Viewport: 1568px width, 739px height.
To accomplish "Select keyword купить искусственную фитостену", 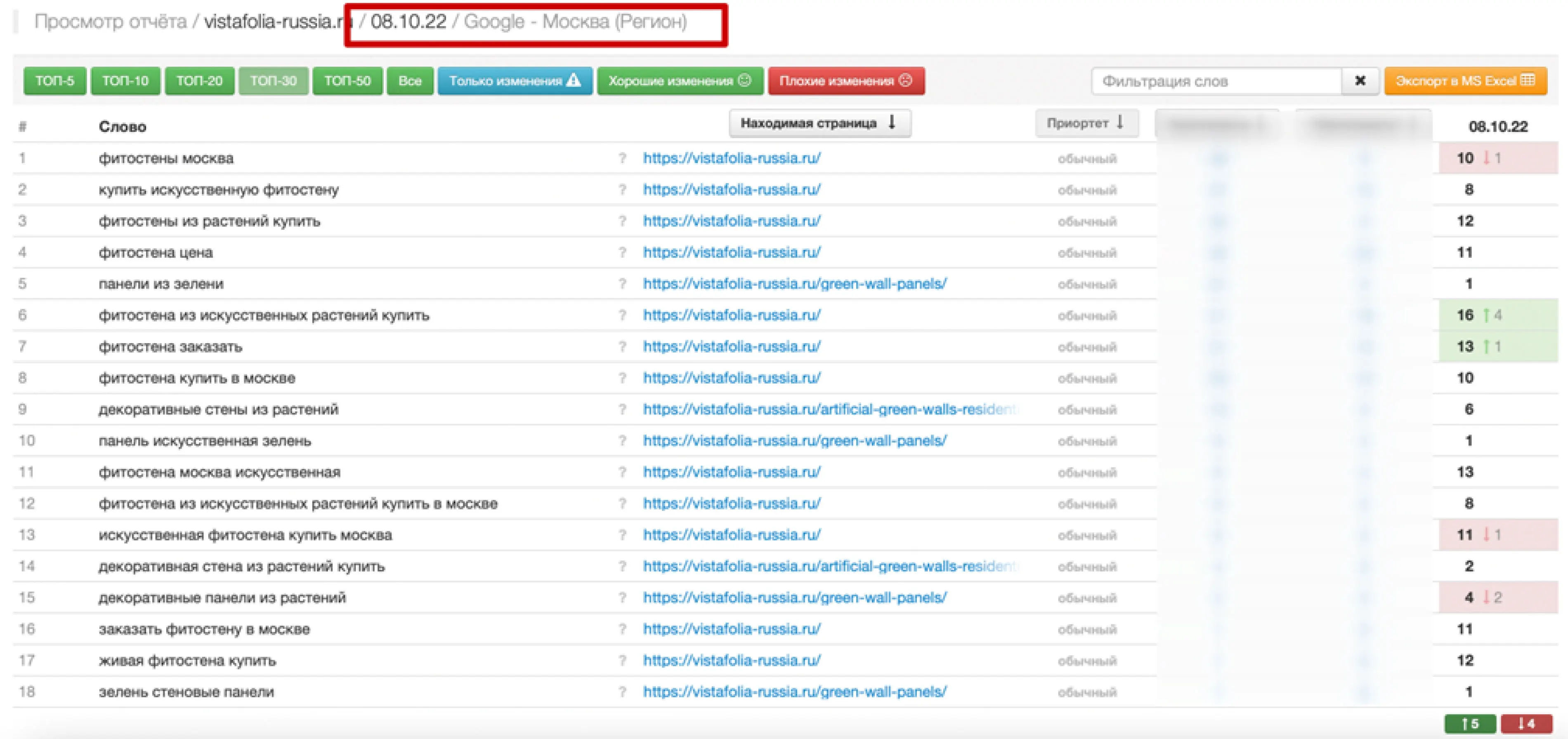I will point(219,190).
